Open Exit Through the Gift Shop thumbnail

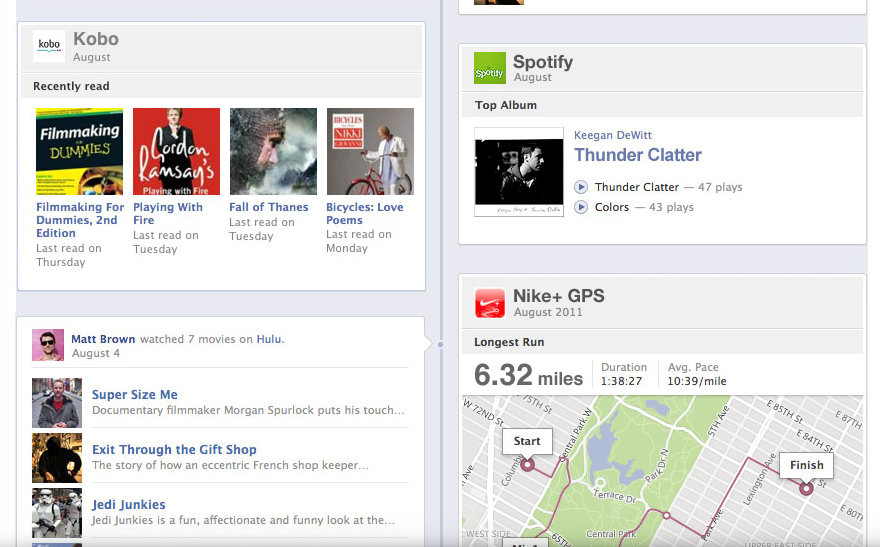click(57, 458)
